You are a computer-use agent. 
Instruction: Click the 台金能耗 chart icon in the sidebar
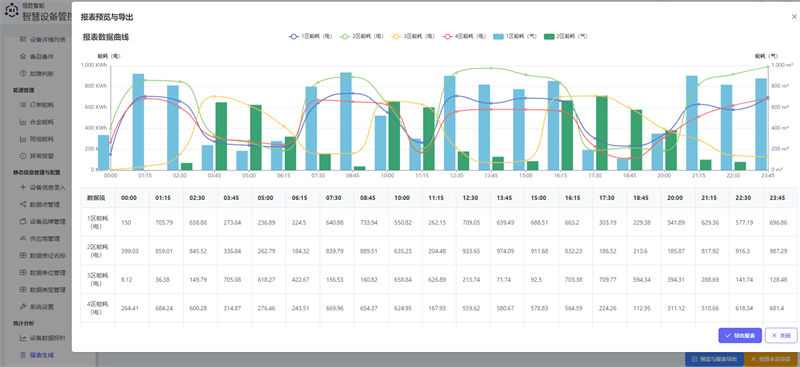[x=22, y=122]
